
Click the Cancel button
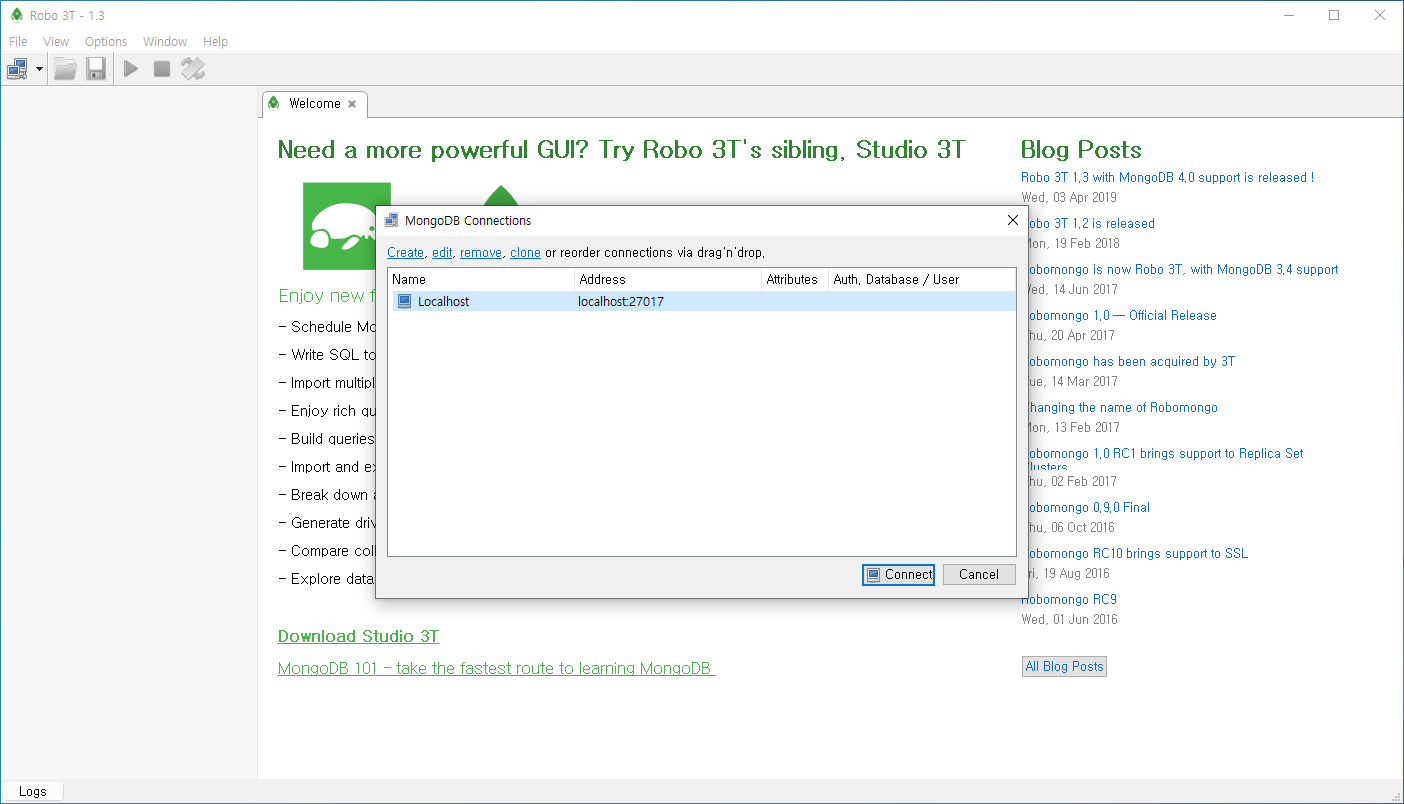click(x=979, y=574)
